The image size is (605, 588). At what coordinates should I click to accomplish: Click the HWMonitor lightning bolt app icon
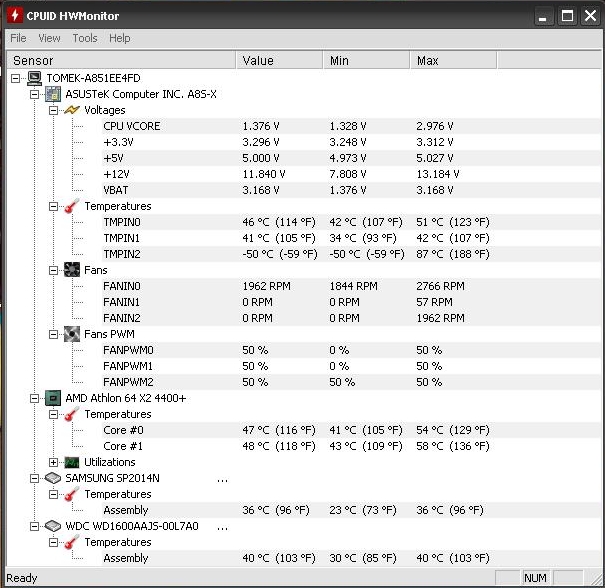(x=15, y=15)
